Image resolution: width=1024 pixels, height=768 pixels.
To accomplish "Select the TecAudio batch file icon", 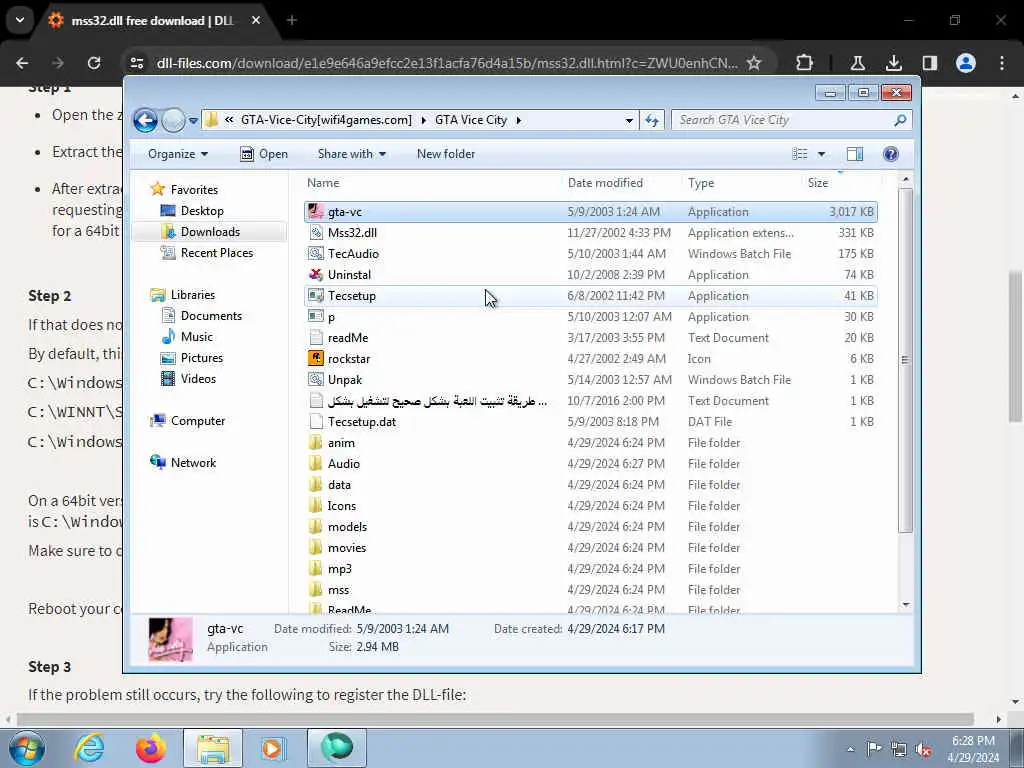I will click(316, 253).
